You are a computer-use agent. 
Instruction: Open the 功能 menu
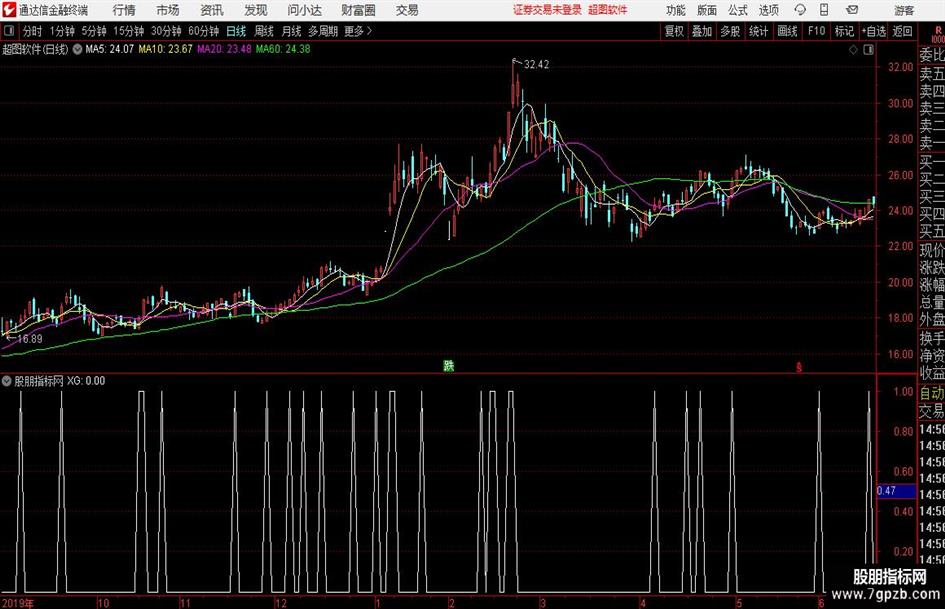676,10
